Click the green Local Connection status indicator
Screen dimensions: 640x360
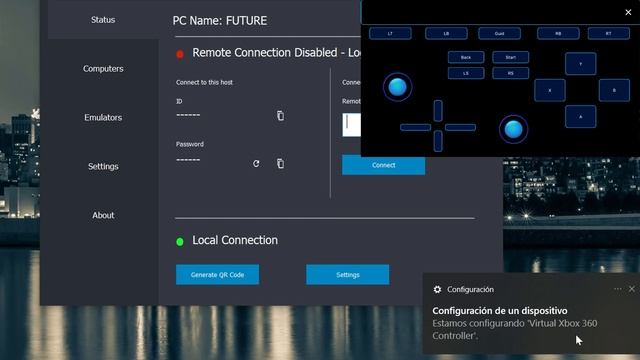pos(180,242)
